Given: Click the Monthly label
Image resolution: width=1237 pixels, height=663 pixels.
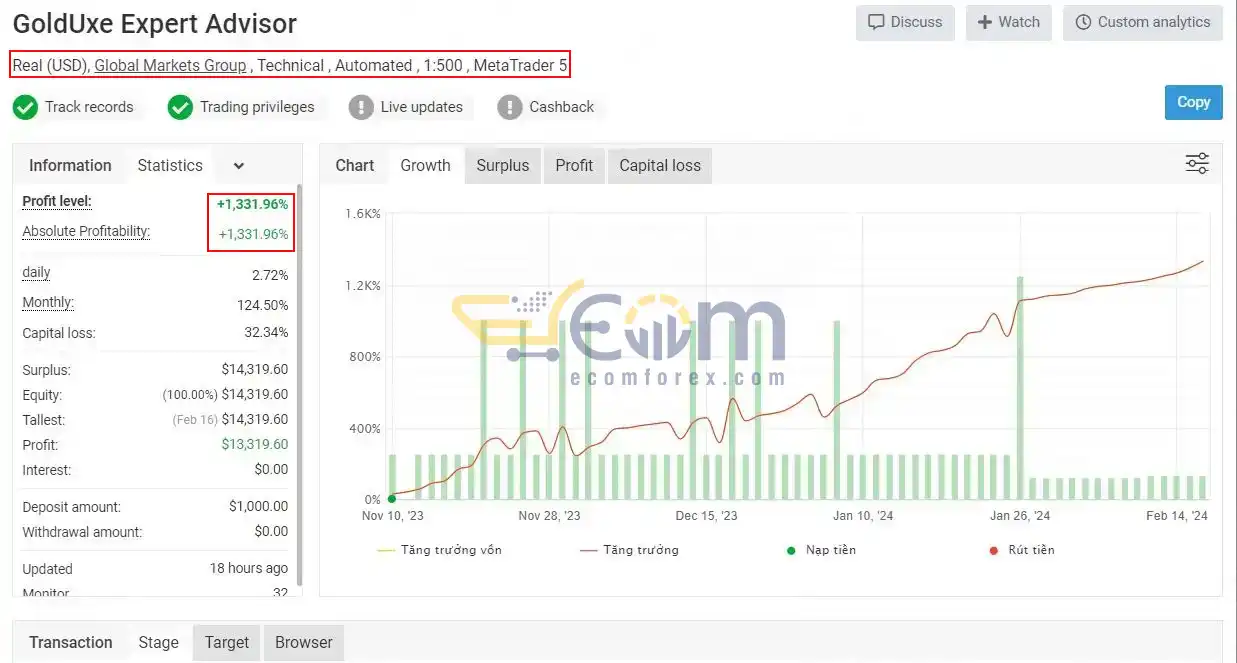Looking at the screenshot, I should click(48, 303).
